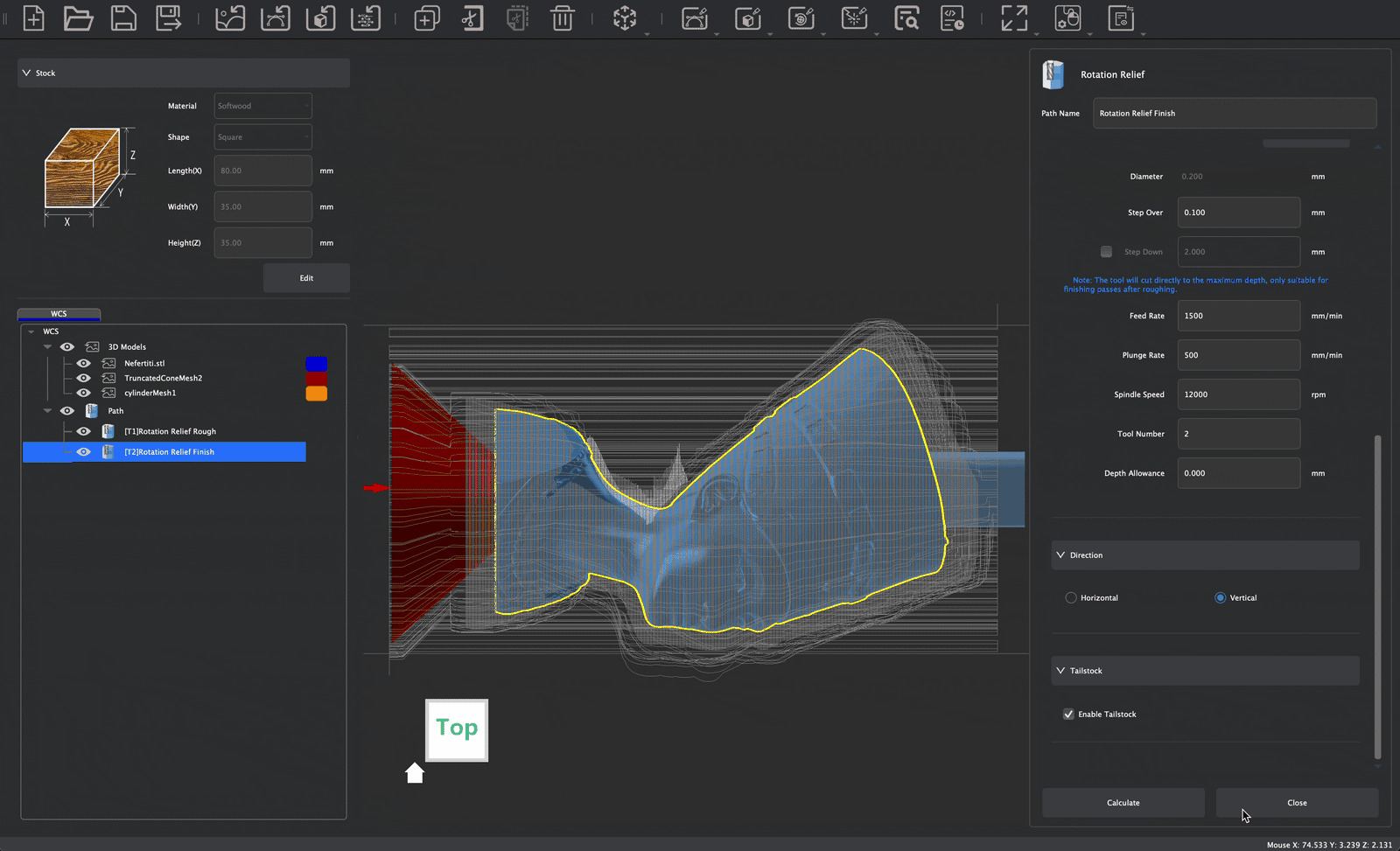The image size is (1400, 851).
Task: Click the Calculate button
Action: [x=1123, y=802]
